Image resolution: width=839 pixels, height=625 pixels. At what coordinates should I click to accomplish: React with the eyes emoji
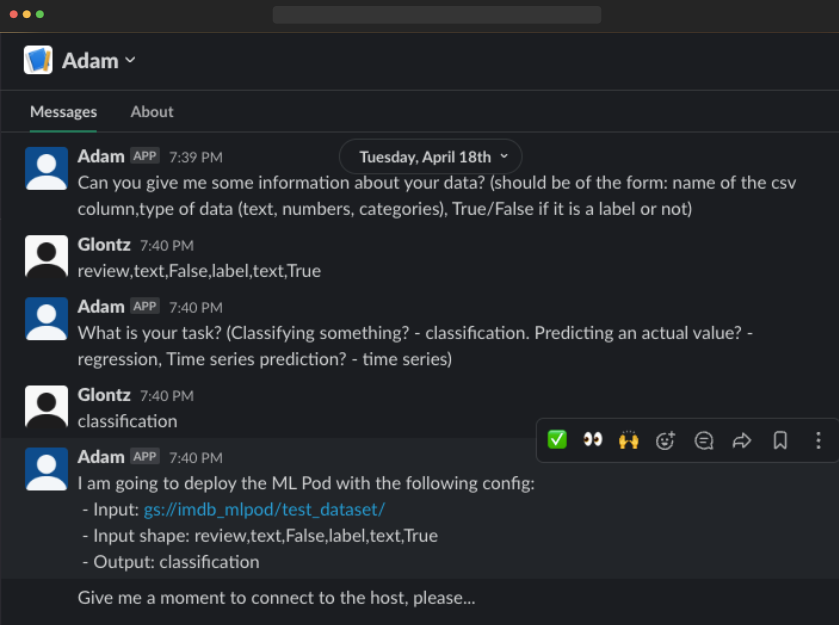click(x=593, y=440)
